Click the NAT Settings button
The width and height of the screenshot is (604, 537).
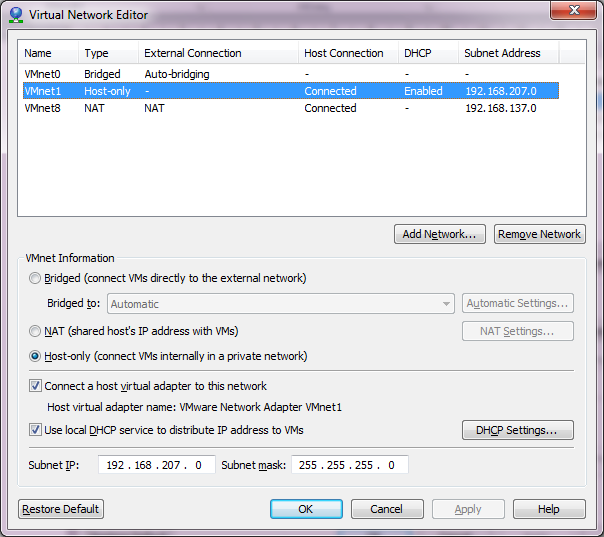pyautogui.click(x=517, y=331)
